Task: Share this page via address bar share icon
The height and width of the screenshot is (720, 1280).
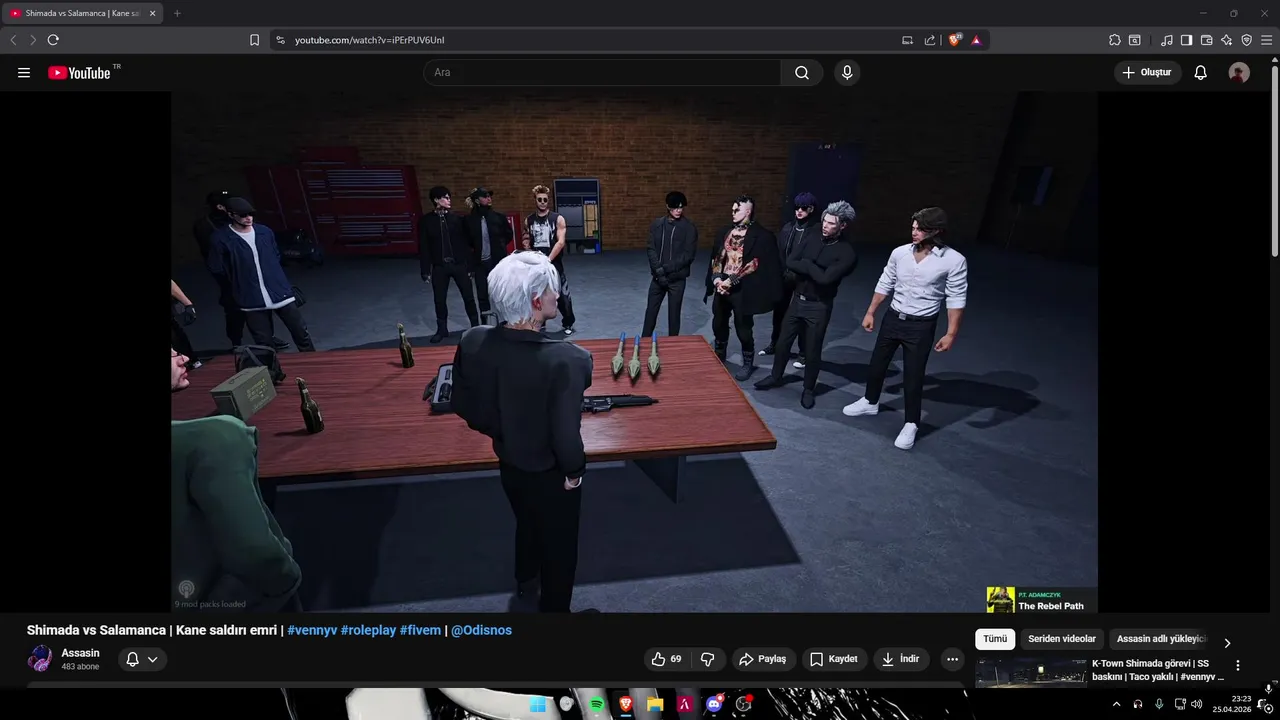Action: pyautogui.click(x=930, y=40)
